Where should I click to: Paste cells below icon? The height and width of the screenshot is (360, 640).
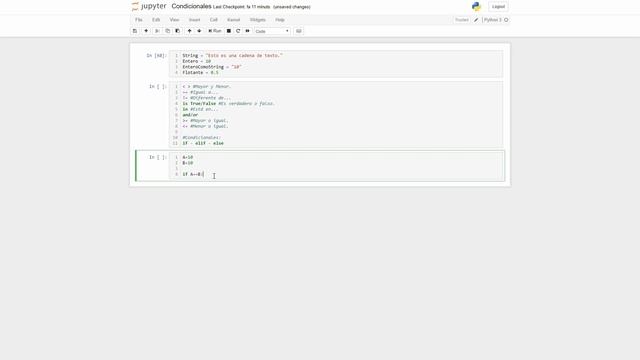click(x=178, y=31)
